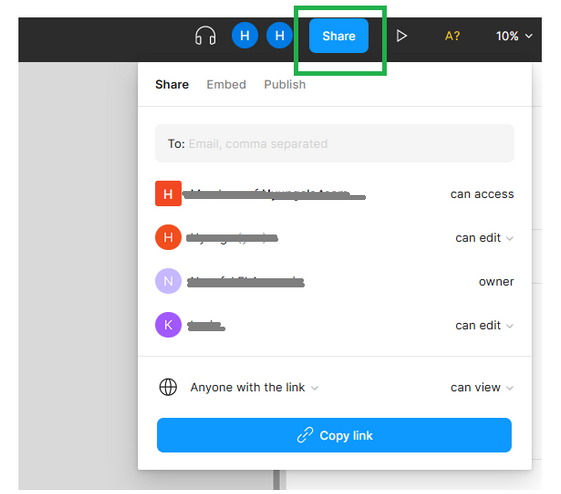The width and height of the screenshot is (561, 494).
Task: Click the blue Share button in toolbar
Action: coord(338,36)
